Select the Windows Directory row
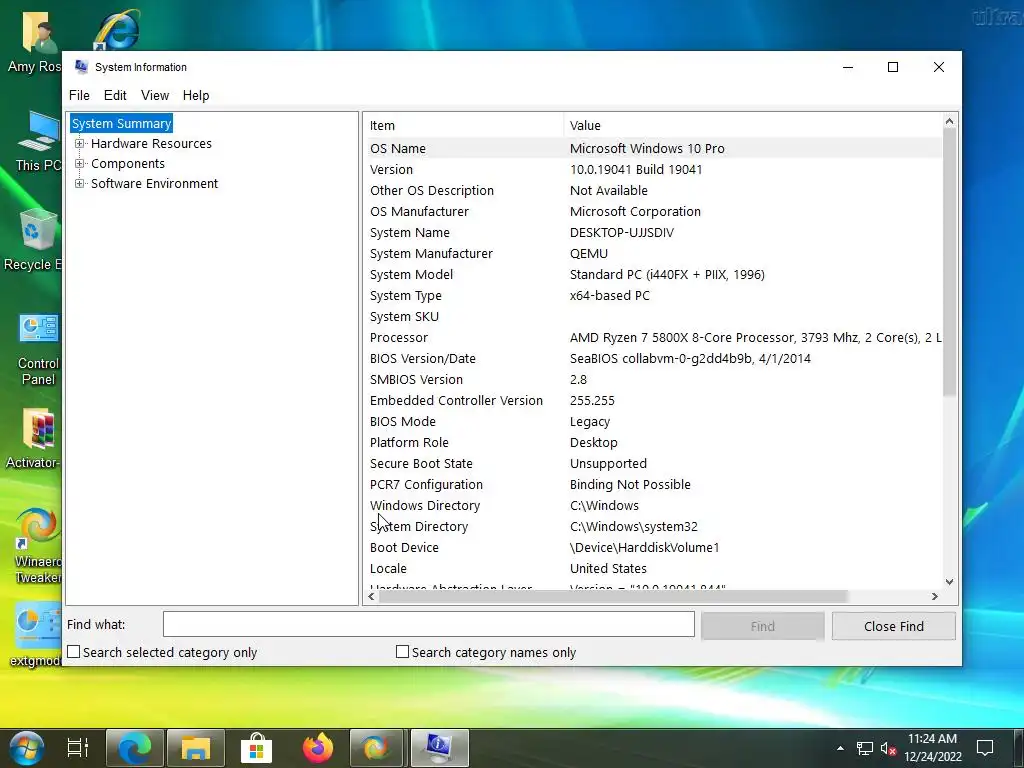Image resolution: width=1024 pixels, height=768 pixels. click(653, 505)
